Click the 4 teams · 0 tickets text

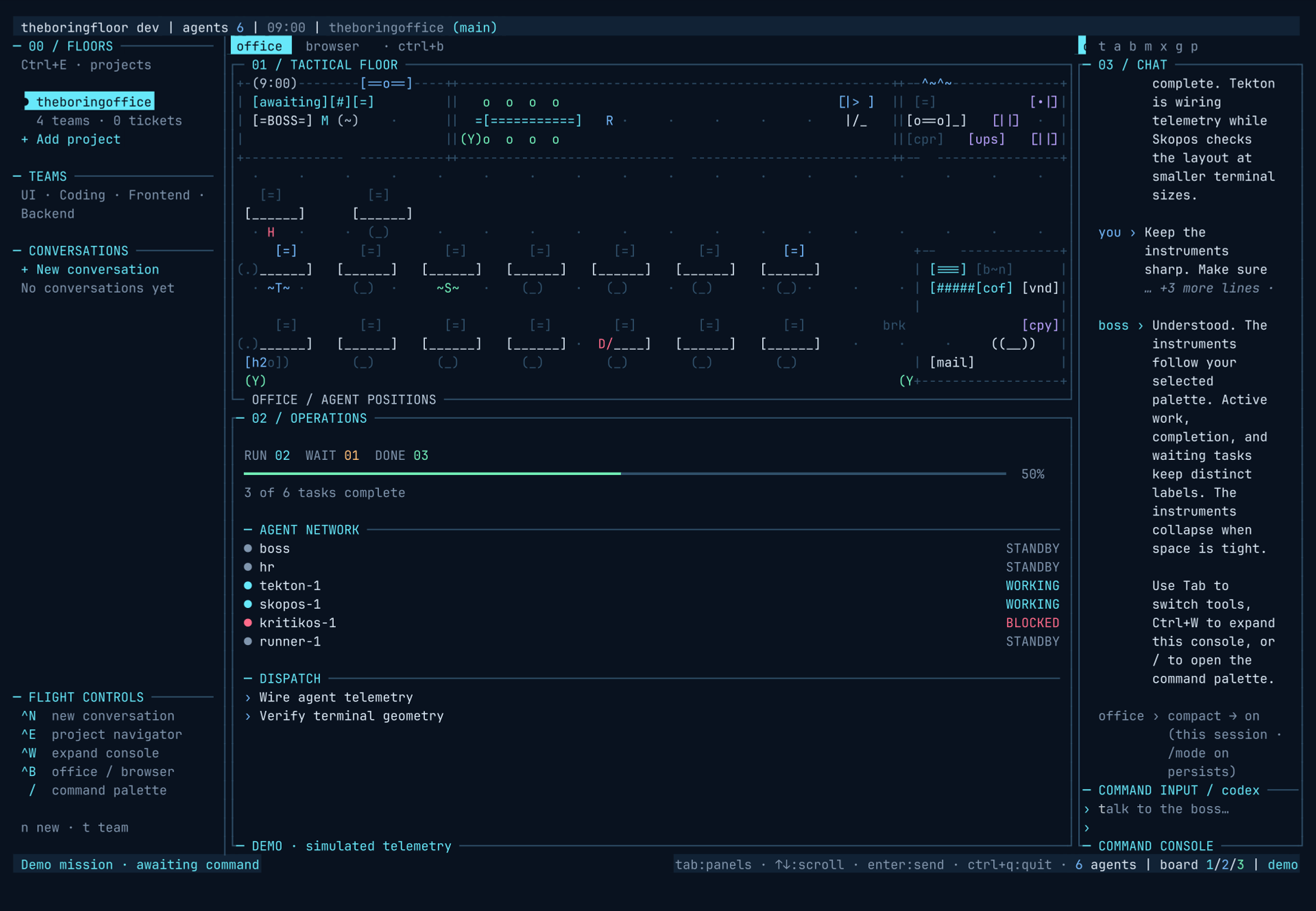coord(109,121)
